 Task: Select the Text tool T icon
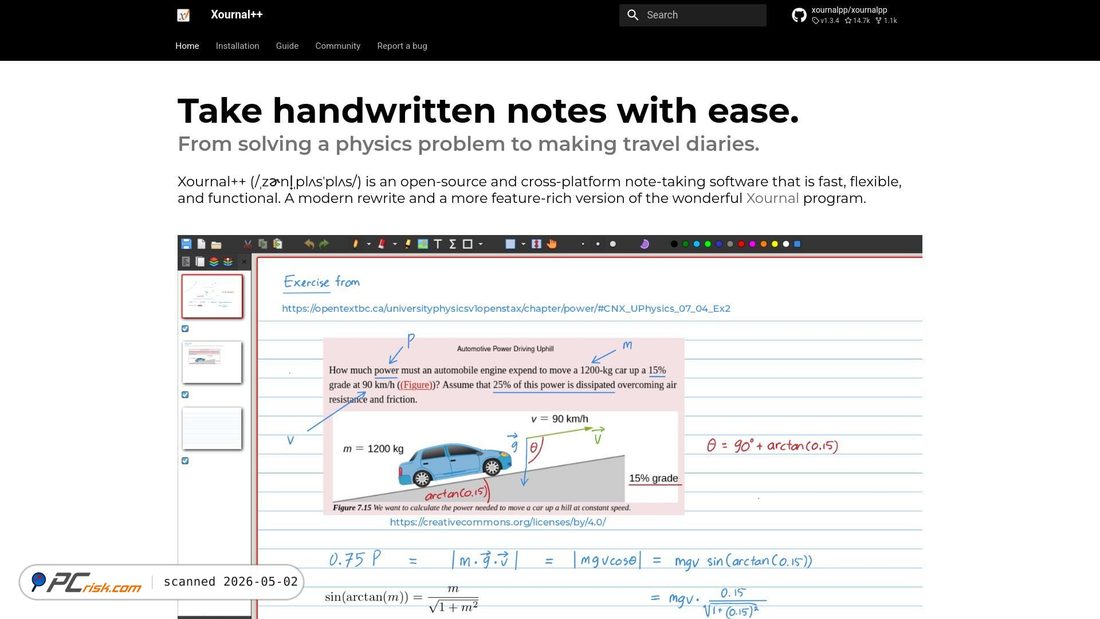coord(438,244)
